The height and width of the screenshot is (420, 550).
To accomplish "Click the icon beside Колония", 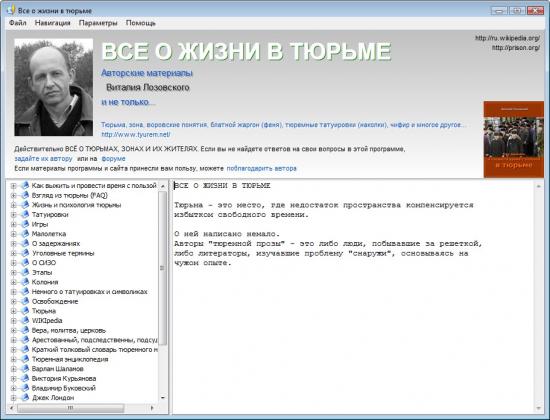I will pyautogui.click(x=25, y=282).
